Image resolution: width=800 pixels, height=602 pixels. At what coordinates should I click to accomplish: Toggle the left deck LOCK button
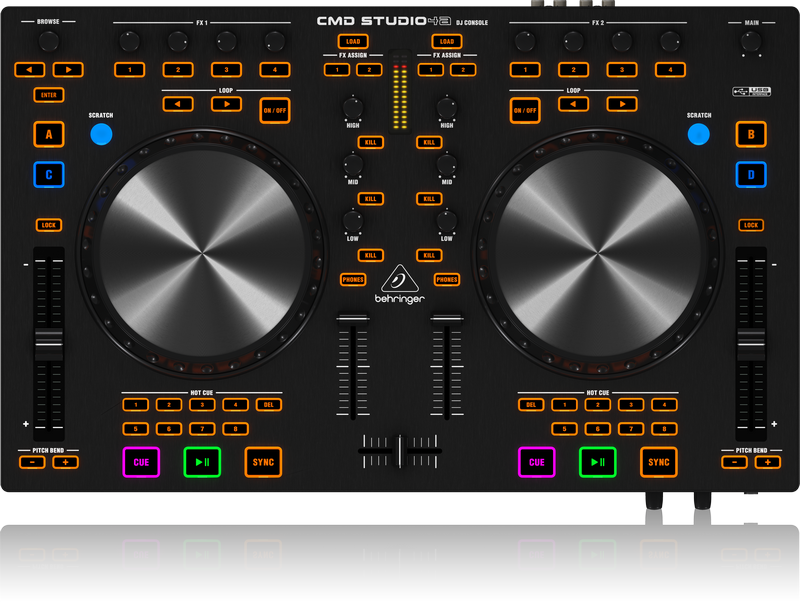49,225
